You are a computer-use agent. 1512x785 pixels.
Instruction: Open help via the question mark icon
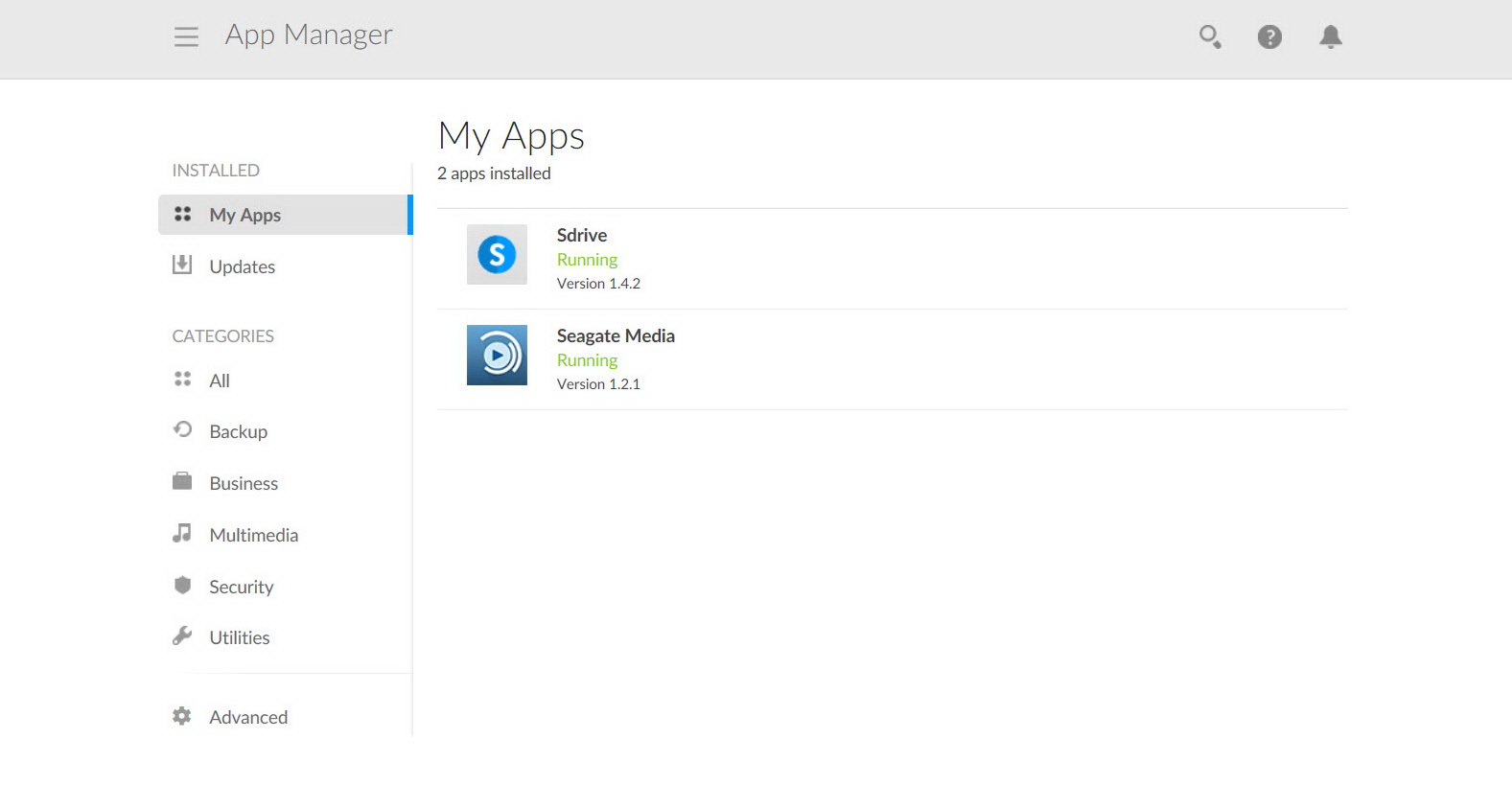[1269, 36]
